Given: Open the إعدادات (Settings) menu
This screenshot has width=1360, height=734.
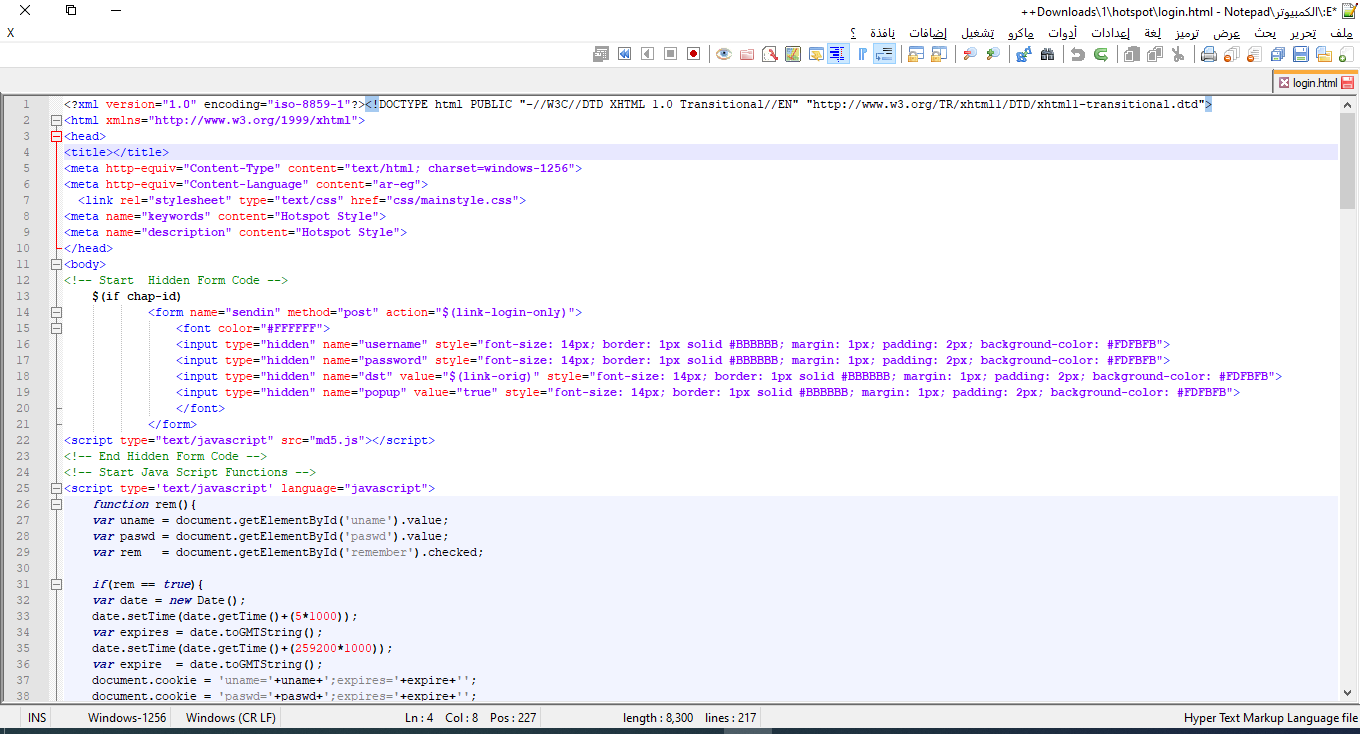Looking at the screenshot, I should coord(1110,33).
